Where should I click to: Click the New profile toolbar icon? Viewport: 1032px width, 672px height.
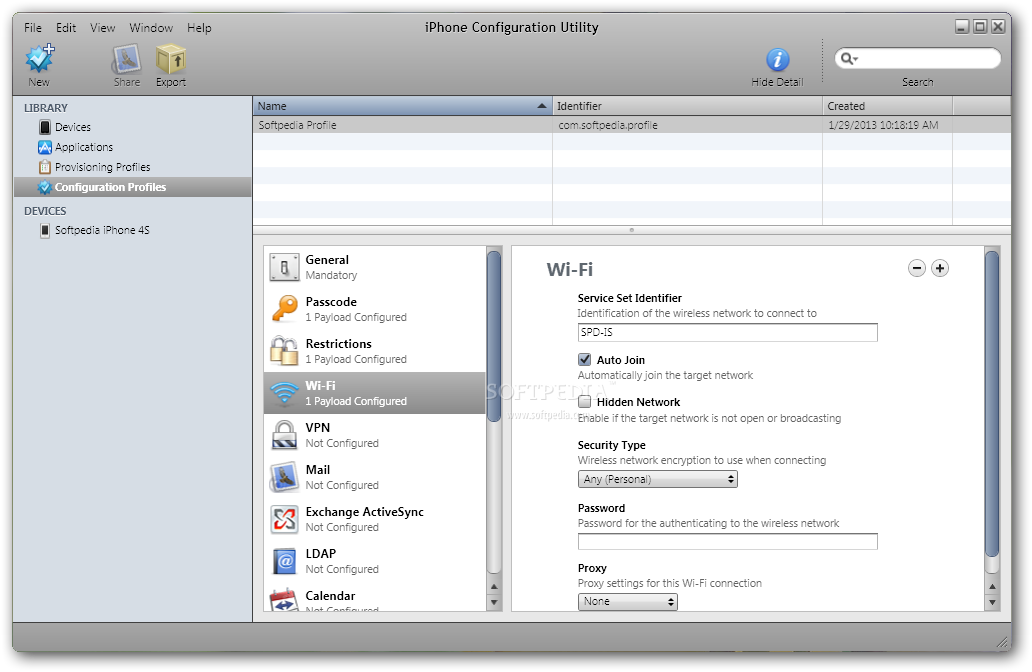tap(39, 59)
